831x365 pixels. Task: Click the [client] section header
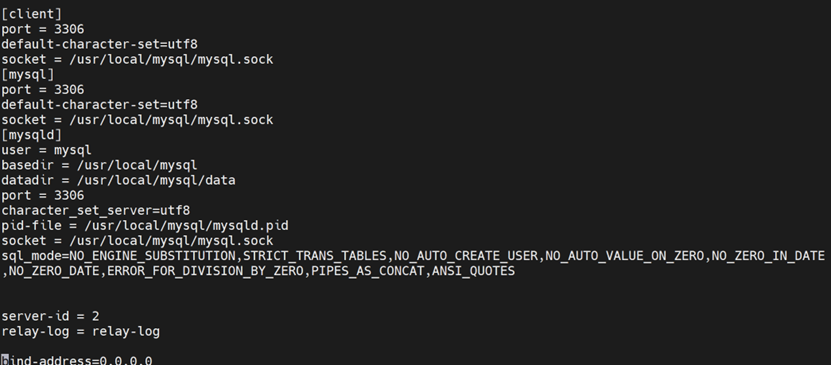[x=31, y=14]
